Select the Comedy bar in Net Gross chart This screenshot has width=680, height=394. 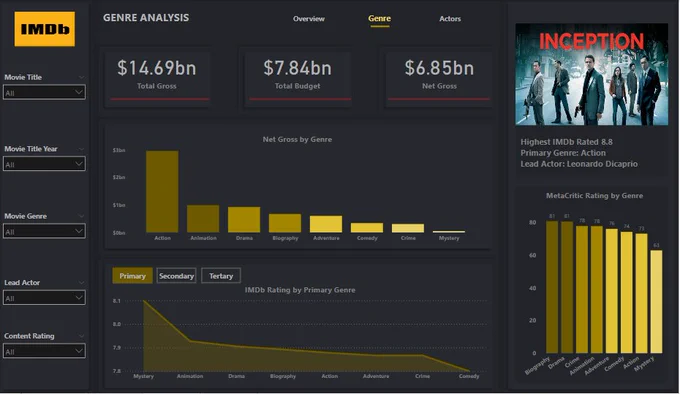(367, 228)
